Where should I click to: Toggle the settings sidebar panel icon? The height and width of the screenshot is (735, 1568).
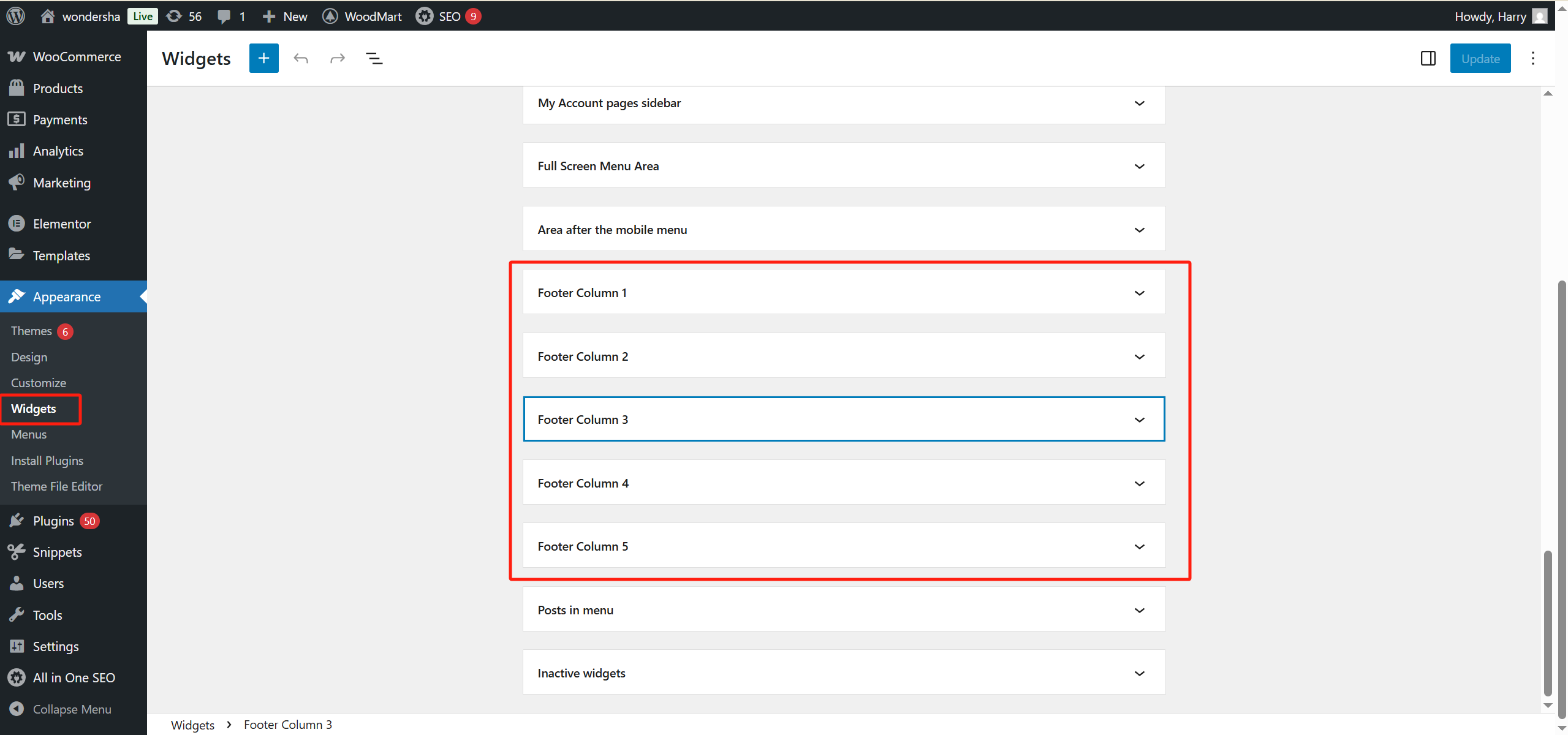pos(1428,58)
